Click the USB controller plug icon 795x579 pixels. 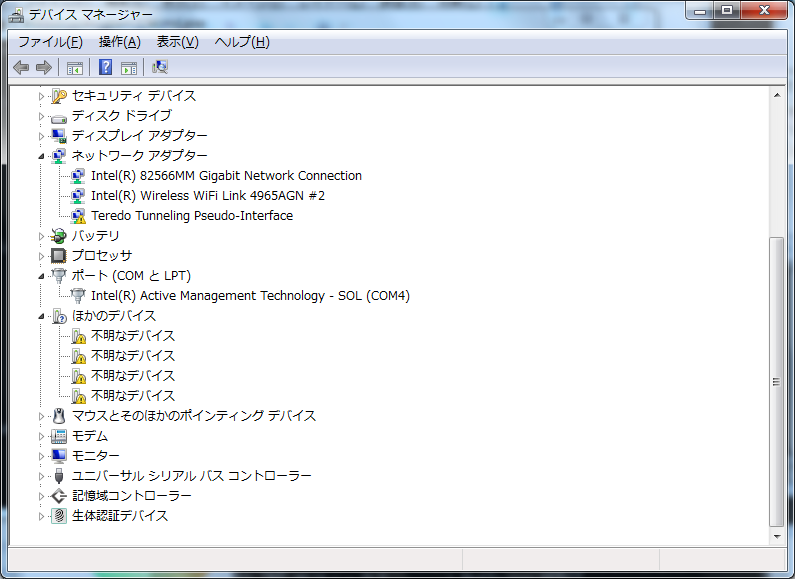pos(59,476)
